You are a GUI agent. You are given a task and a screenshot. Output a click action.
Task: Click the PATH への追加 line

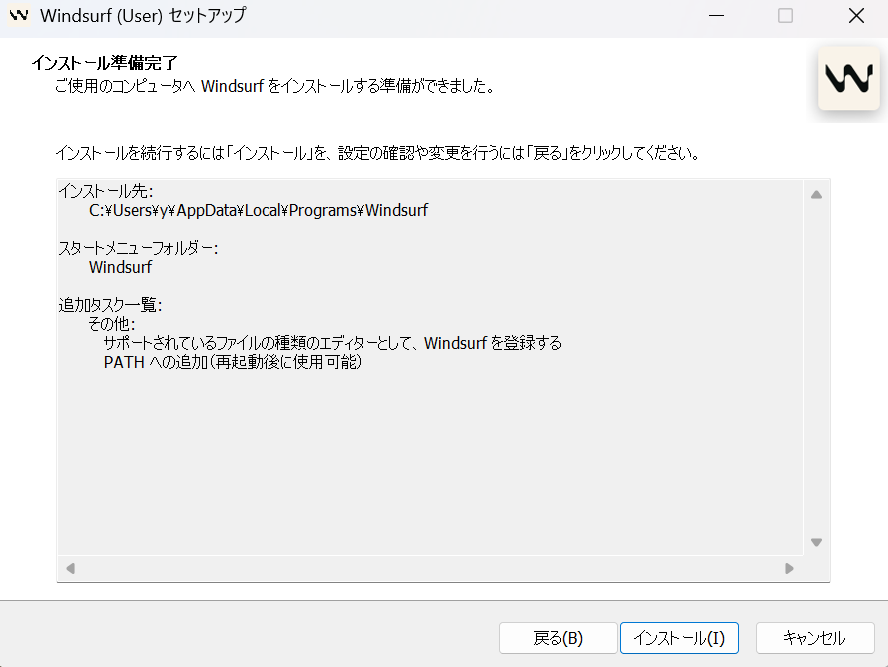233,362
